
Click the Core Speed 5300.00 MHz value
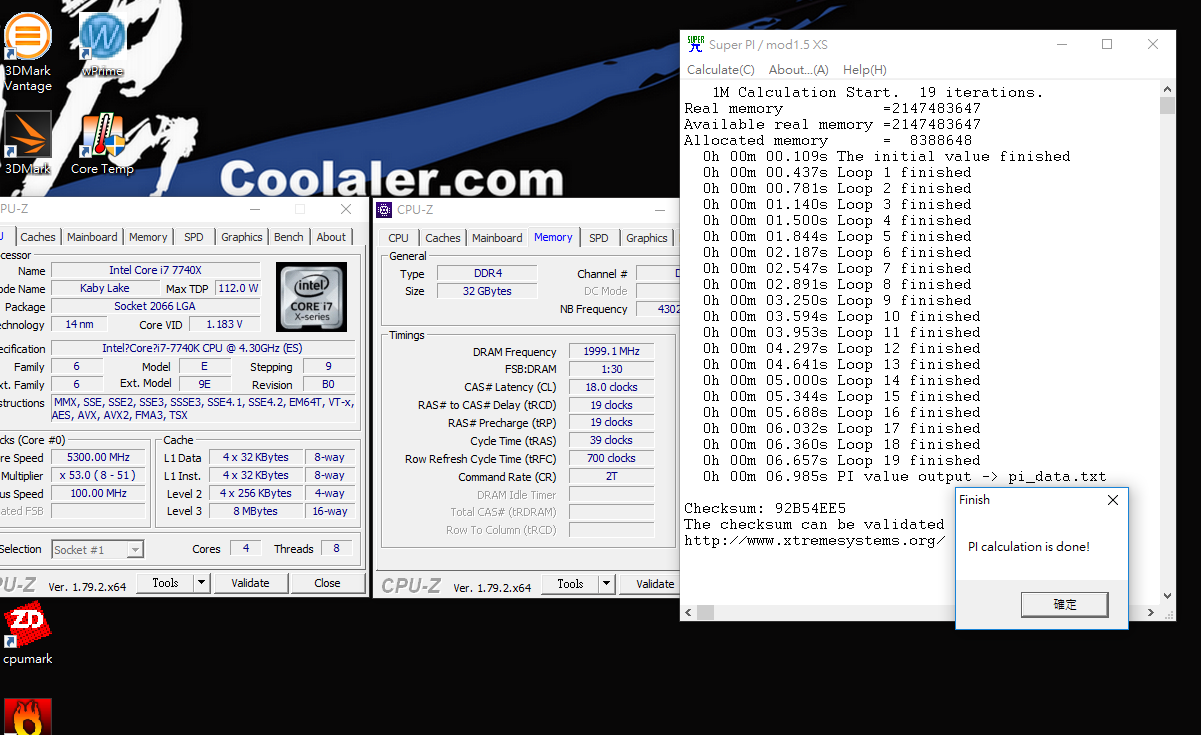(98, 457)
